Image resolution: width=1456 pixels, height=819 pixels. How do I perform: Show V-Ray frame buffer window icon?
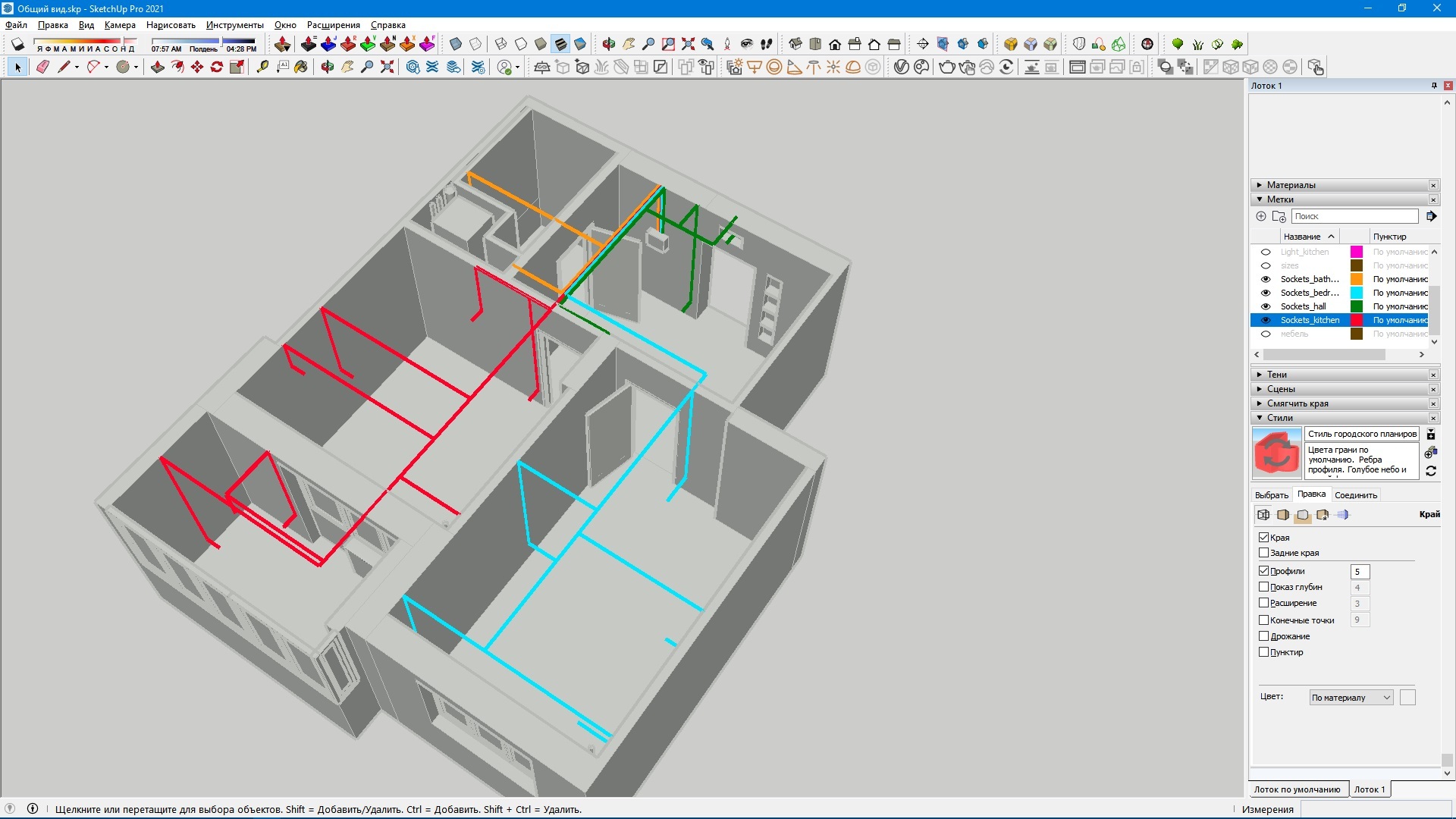(1078, 67)
